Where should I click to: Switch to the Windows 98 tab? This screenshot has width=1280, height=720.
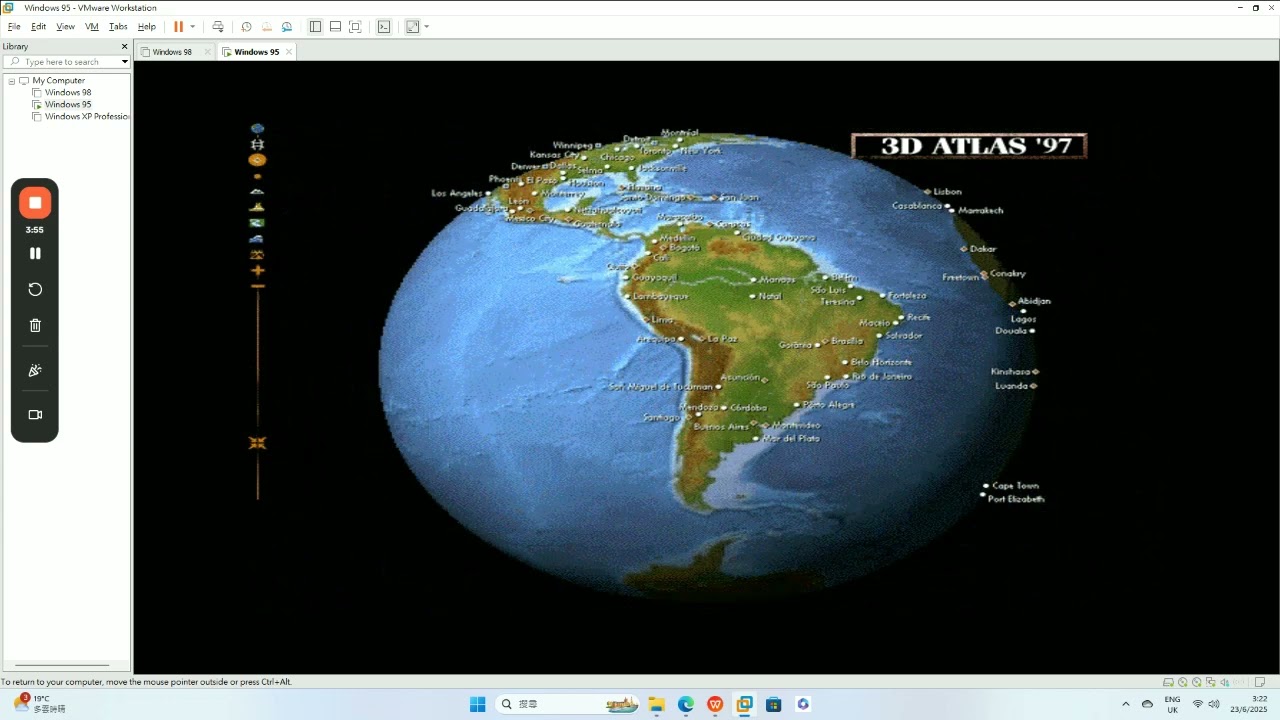click(x=172, y=52)
